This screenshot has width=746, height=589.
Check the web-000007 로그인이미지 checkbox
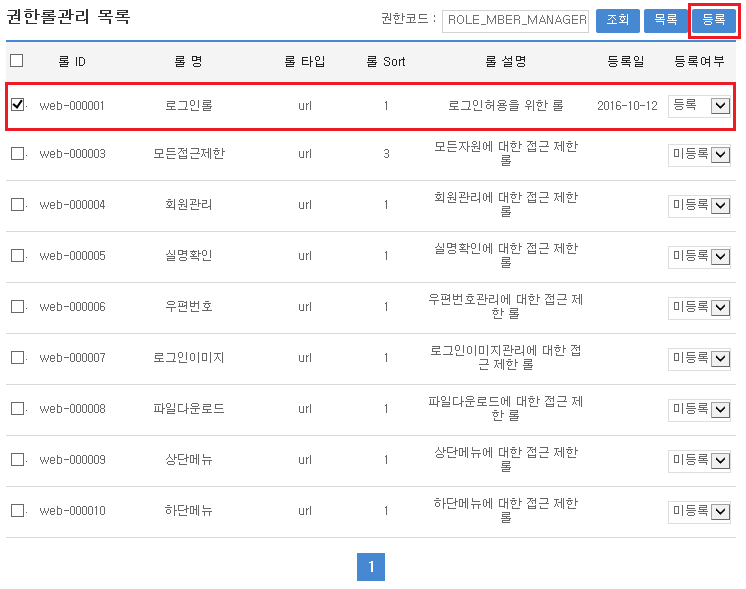pos(17,358)
